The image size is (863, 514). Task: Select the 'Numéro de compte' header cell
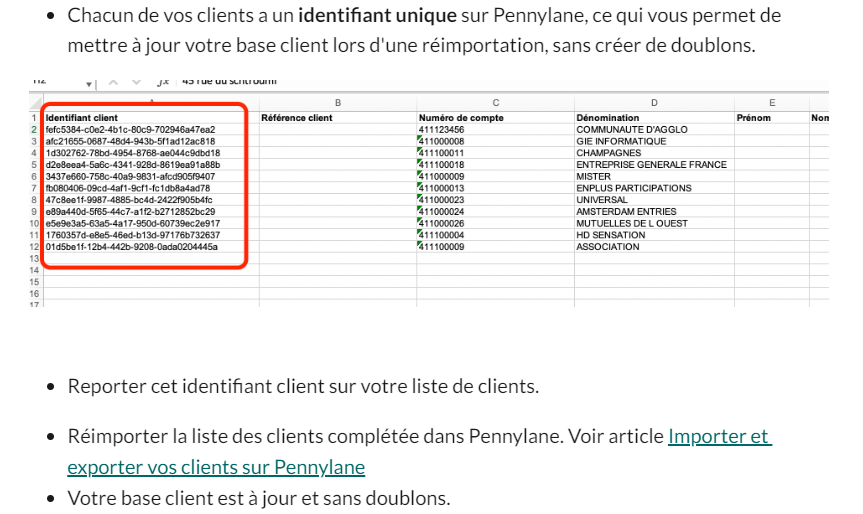tap(460, 118)
